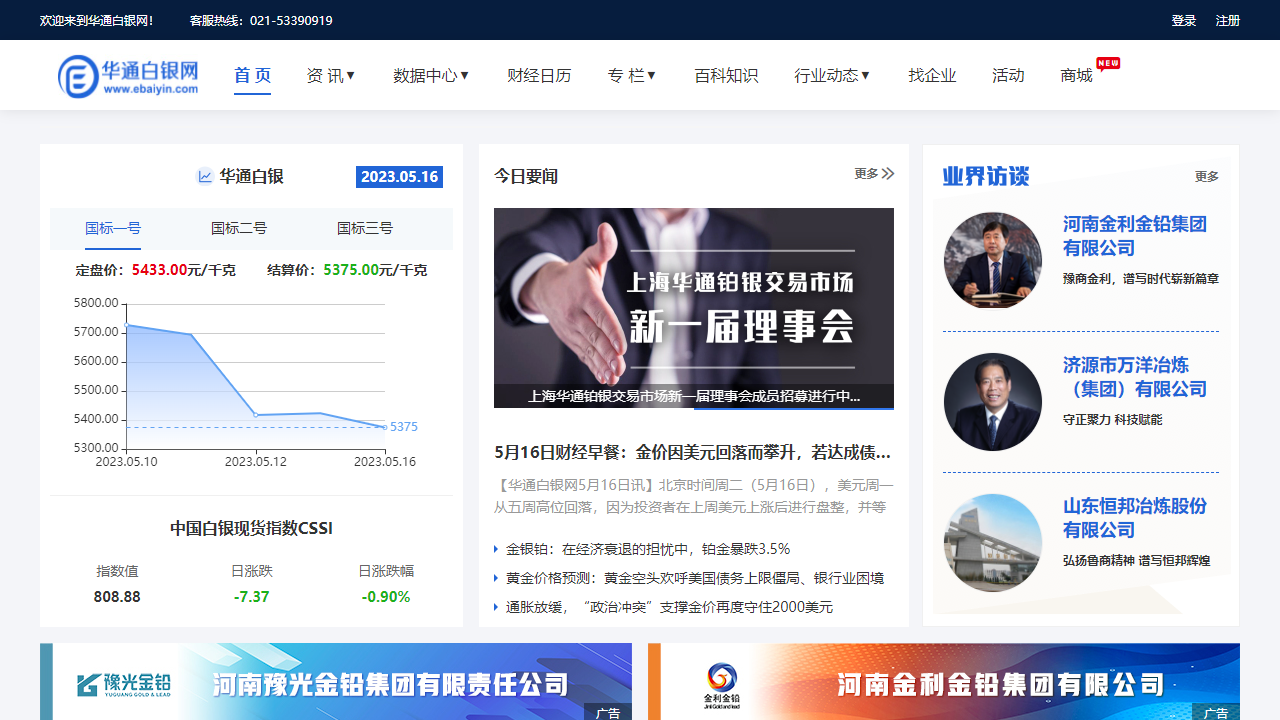Click the 日涨跌 value -7.37

tap(252, 597)
